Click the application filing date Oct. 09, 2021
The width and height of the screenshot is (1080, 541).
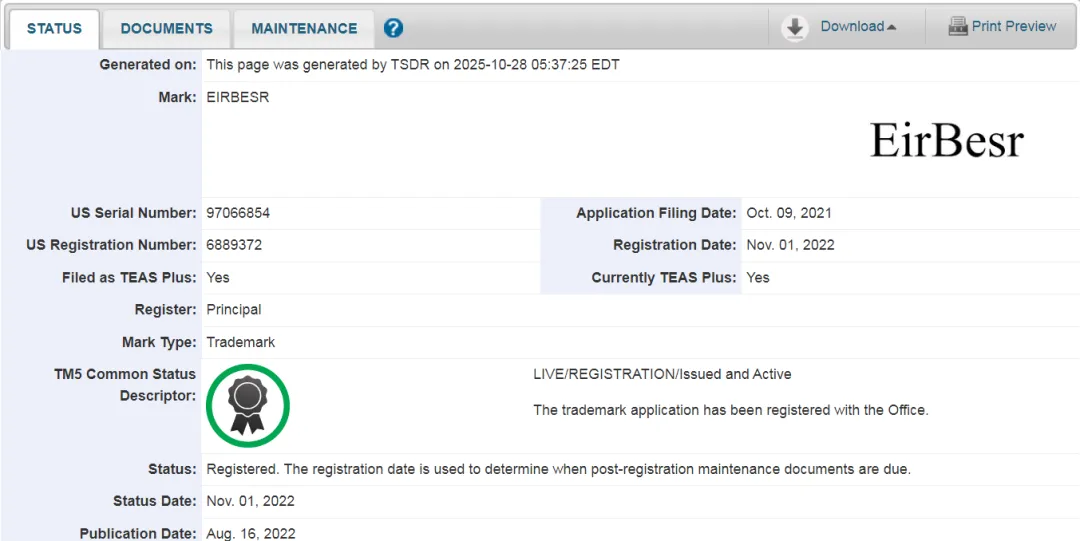[x=789, y=213]
